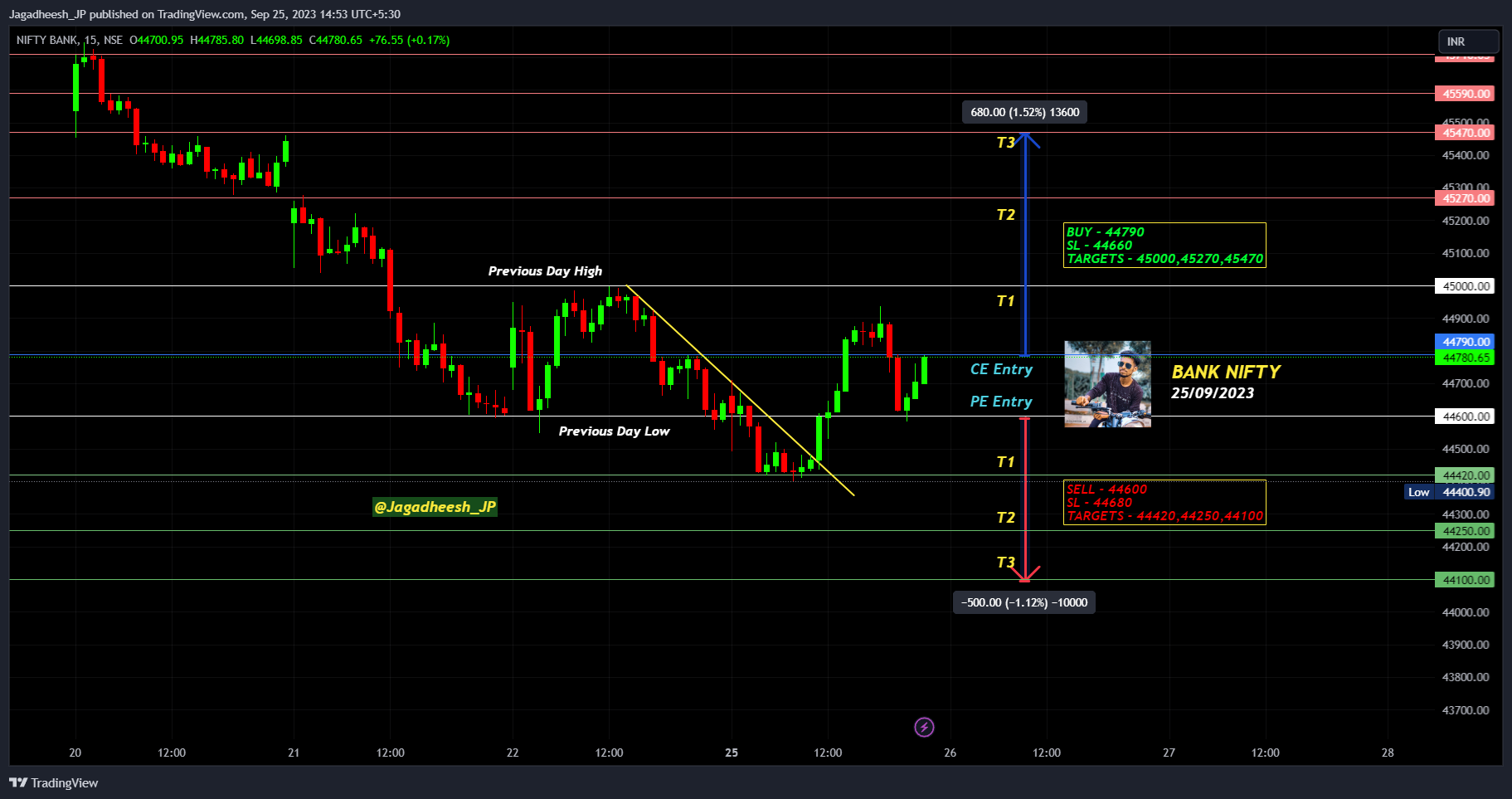Click the TradingView logo at bottom left

coord(54,782)
